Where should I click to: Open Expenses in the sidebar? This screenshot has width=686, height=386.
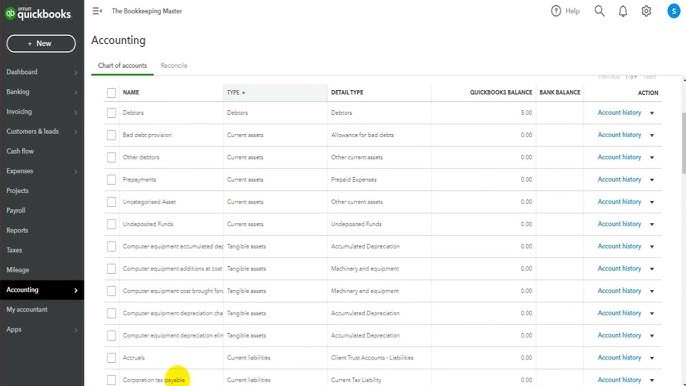point(20,171)
